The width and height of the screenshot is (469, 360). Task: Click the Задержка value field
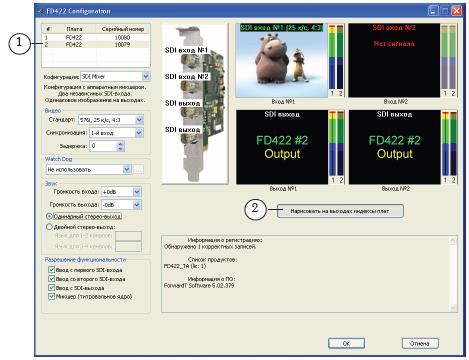point(103,146)
